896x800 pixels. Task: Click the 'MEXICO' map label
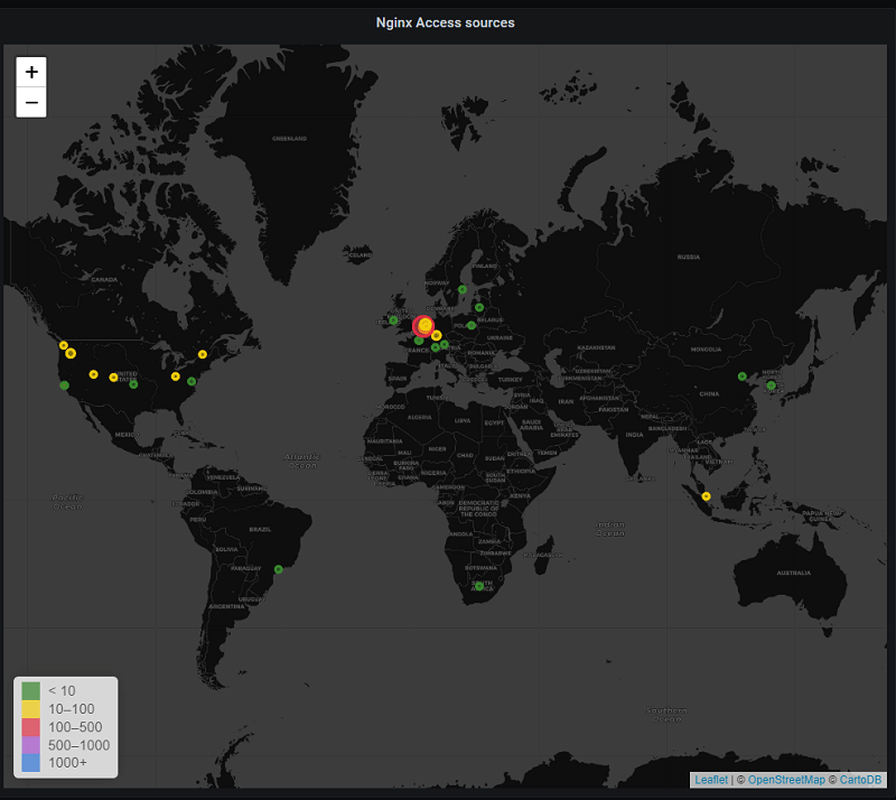(x=127, y=434)
